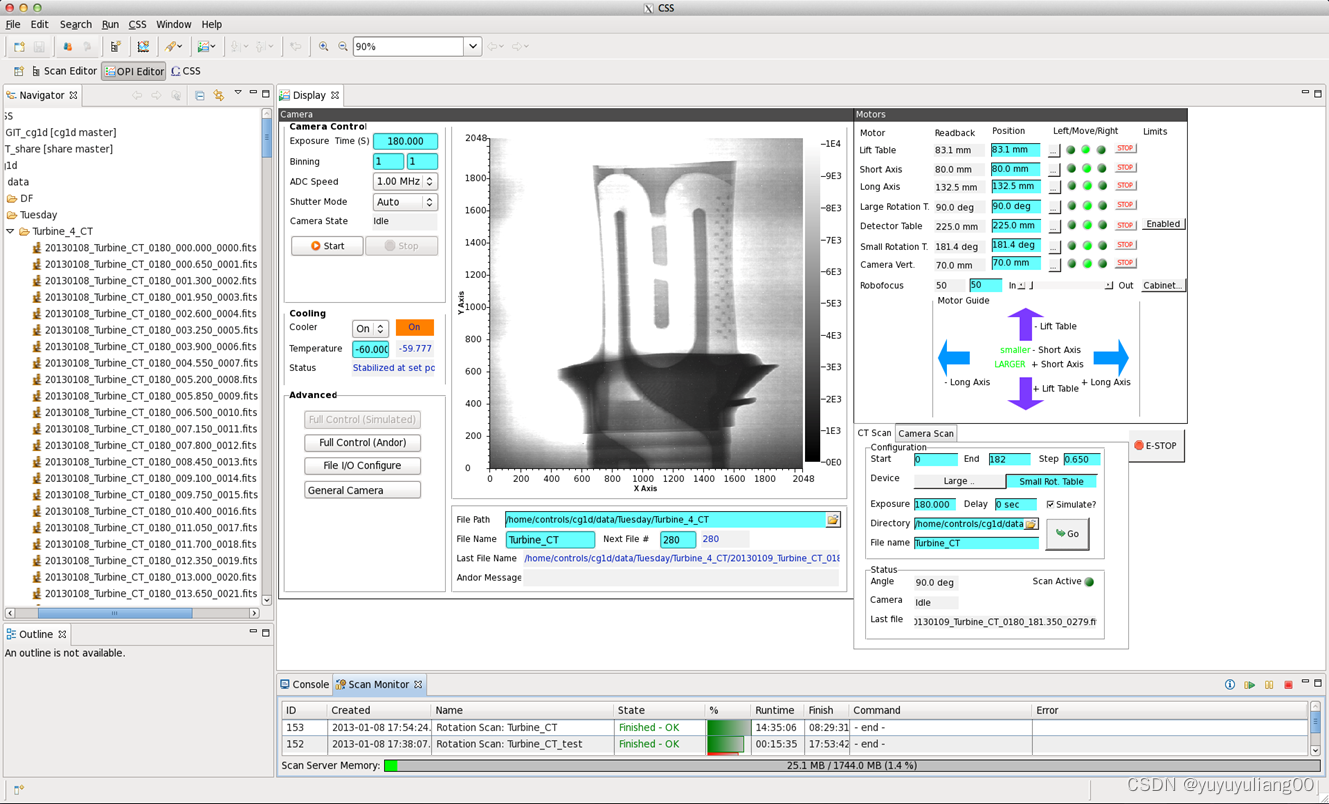Click the Short Axis red STOP button
Image resolution: width=1329 pixels, height=804 pixels.
1125,167
